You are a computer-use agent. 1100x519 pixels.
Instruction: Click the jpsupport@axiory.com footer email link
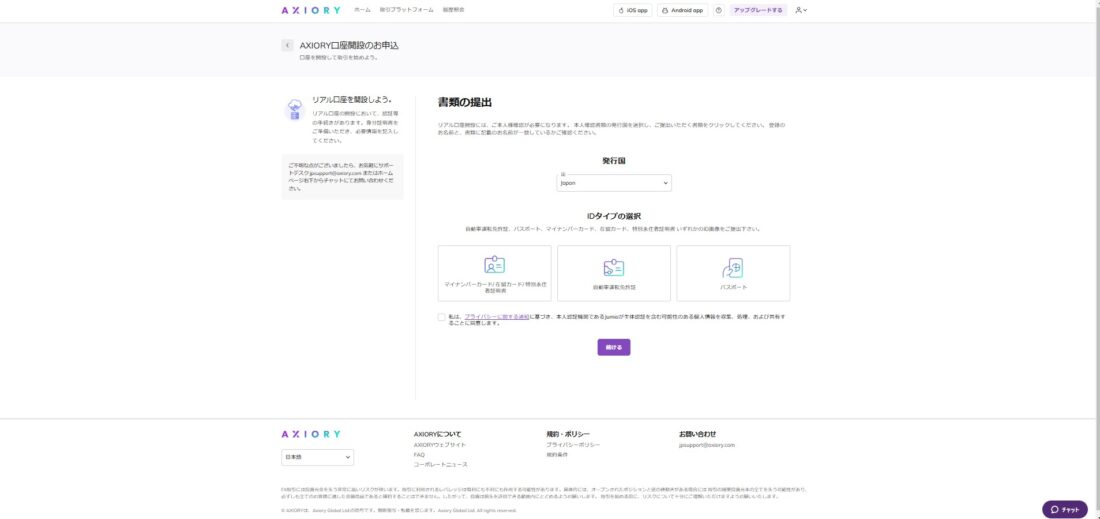pos(706,445)
